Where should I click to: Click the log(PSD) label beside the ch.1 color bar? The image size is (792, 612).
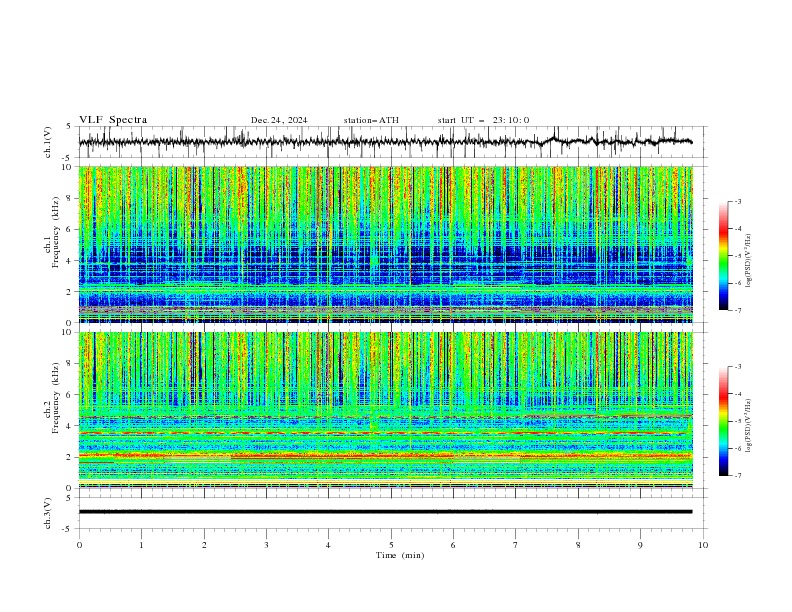pos(749,261)
